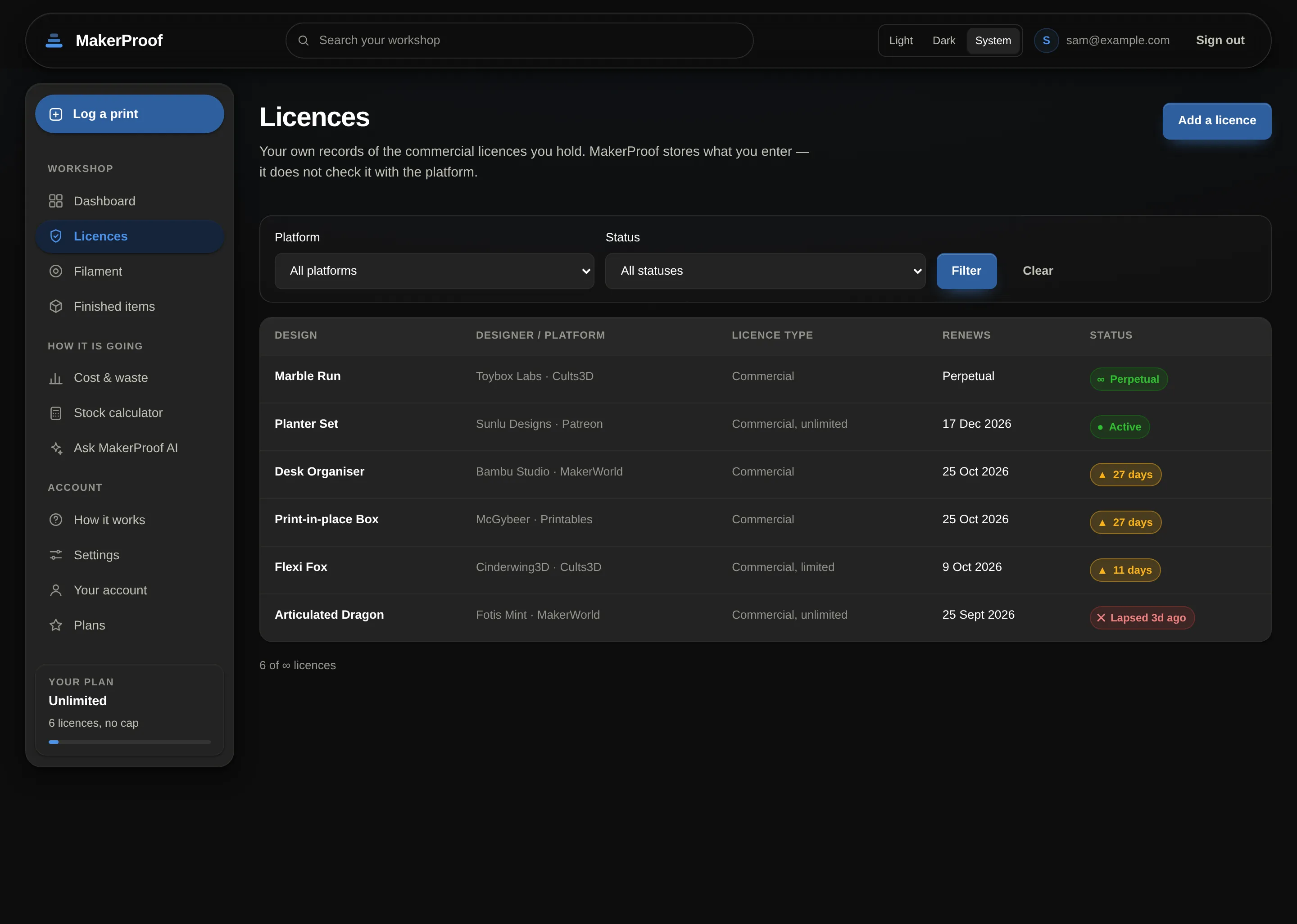Screen dimensions: 1297x924
Task: Click the Finished items cube icon
Action: pyautogui.click(x=56, y=306)
